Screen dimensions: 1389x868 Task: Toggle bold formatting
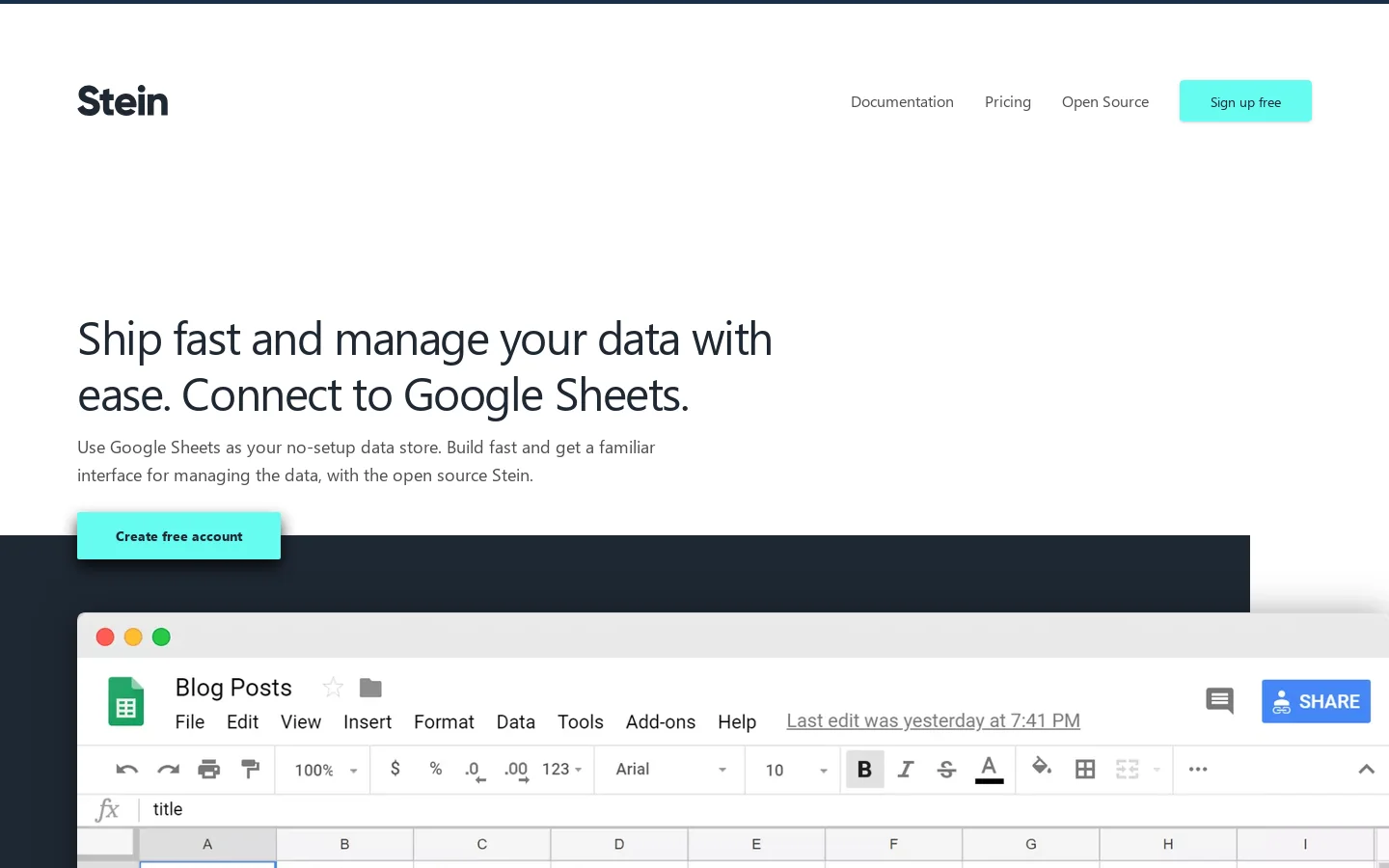pos(864,770)
